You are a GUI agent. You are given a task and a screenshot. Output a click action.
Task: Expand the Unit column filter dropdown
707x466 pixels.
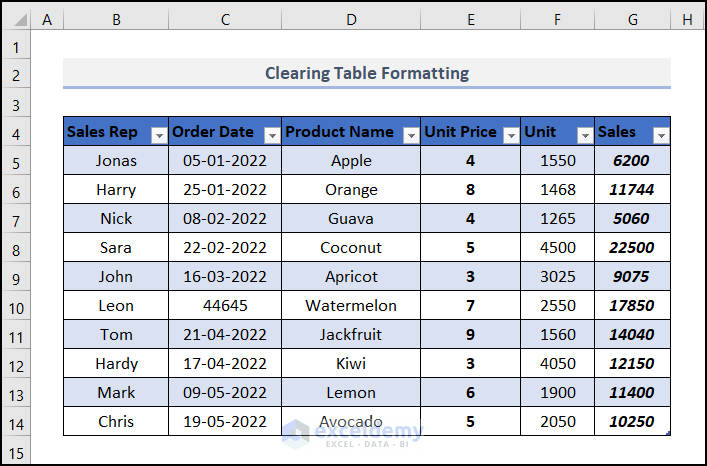click(584, 134)
